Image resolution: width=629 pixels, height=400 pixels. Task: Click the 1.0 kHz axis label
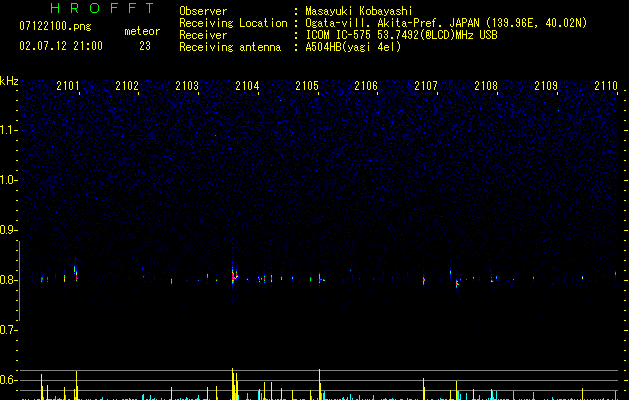point(8,180)
